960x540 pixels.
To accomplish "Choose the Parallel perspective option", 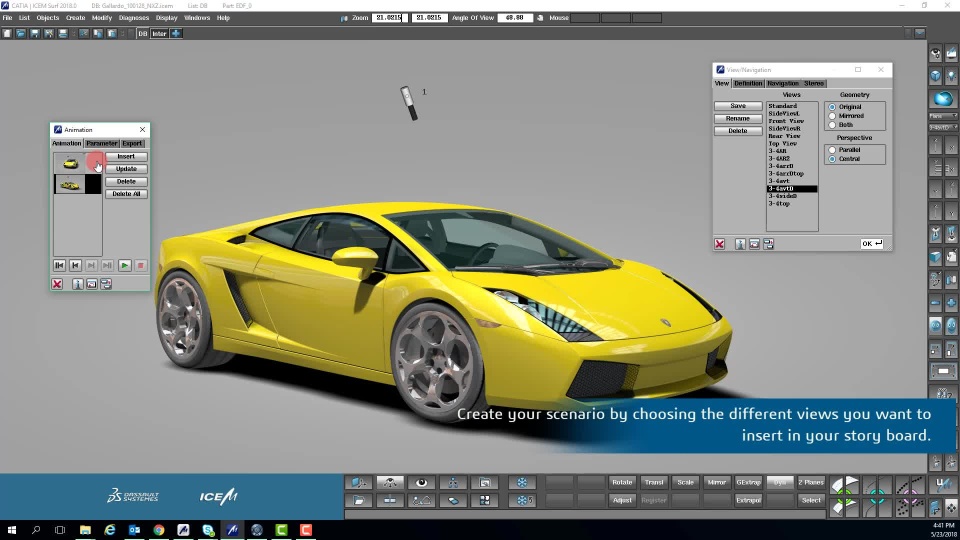I will (x=832, y=150).
